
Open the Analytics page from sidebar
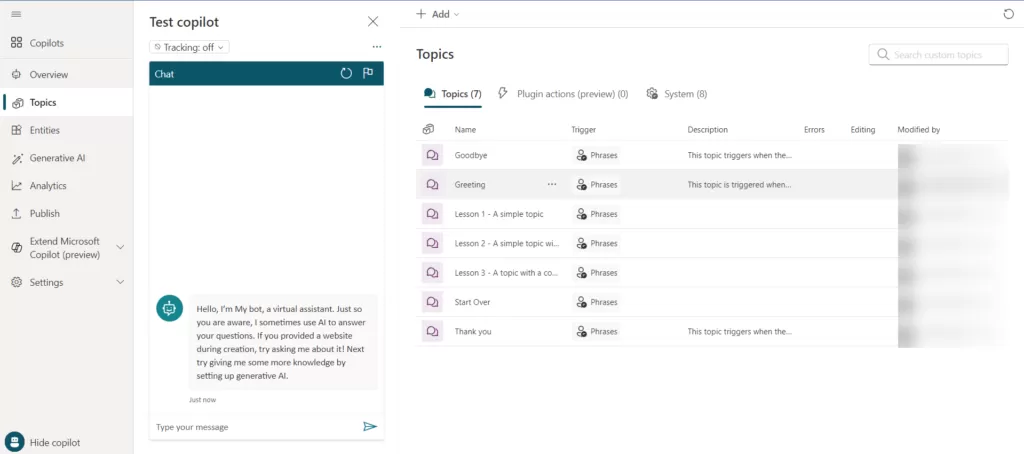[47, 186]
